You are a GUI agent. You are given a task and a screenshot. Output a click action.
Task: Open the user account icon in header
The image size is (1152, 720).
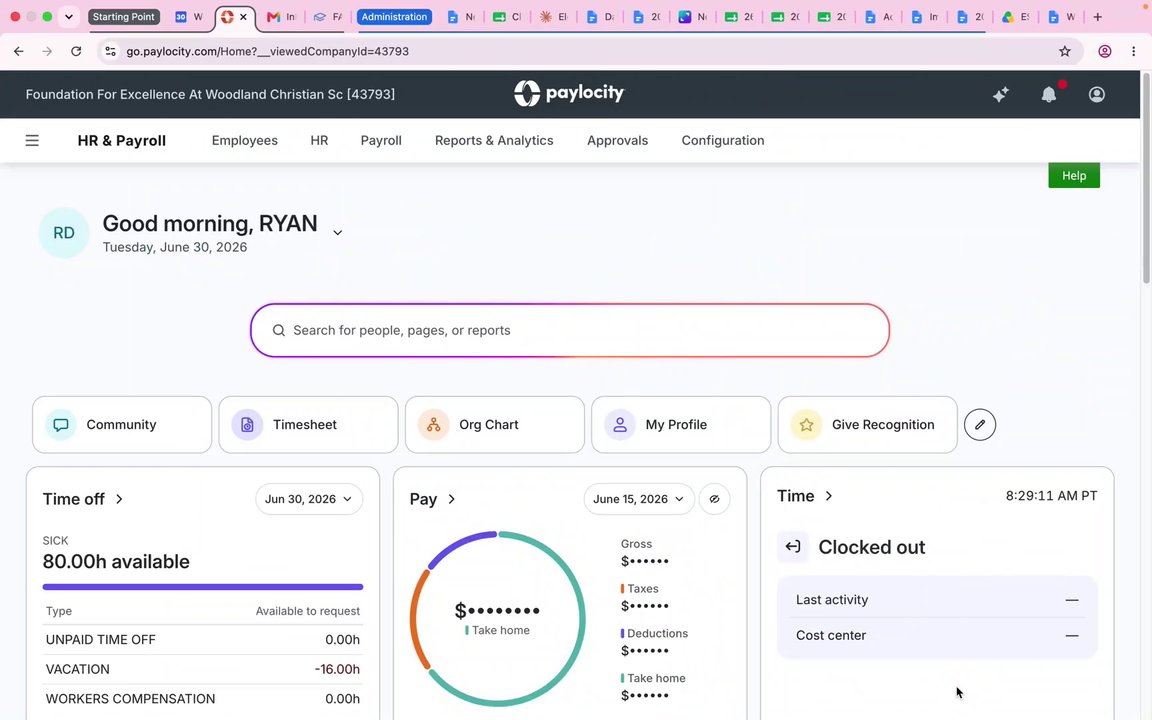(x=1096, y=94)
